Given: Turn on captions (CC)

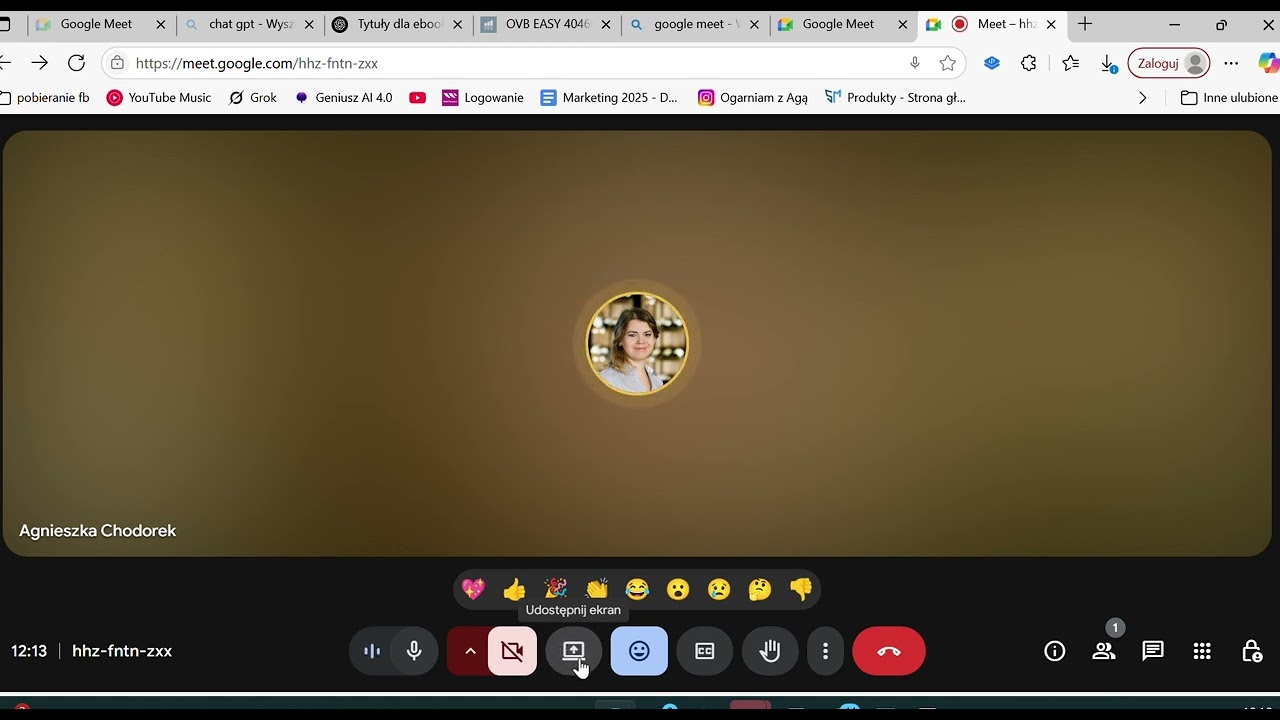Looking at the screenshot, I should pos(705,651).
